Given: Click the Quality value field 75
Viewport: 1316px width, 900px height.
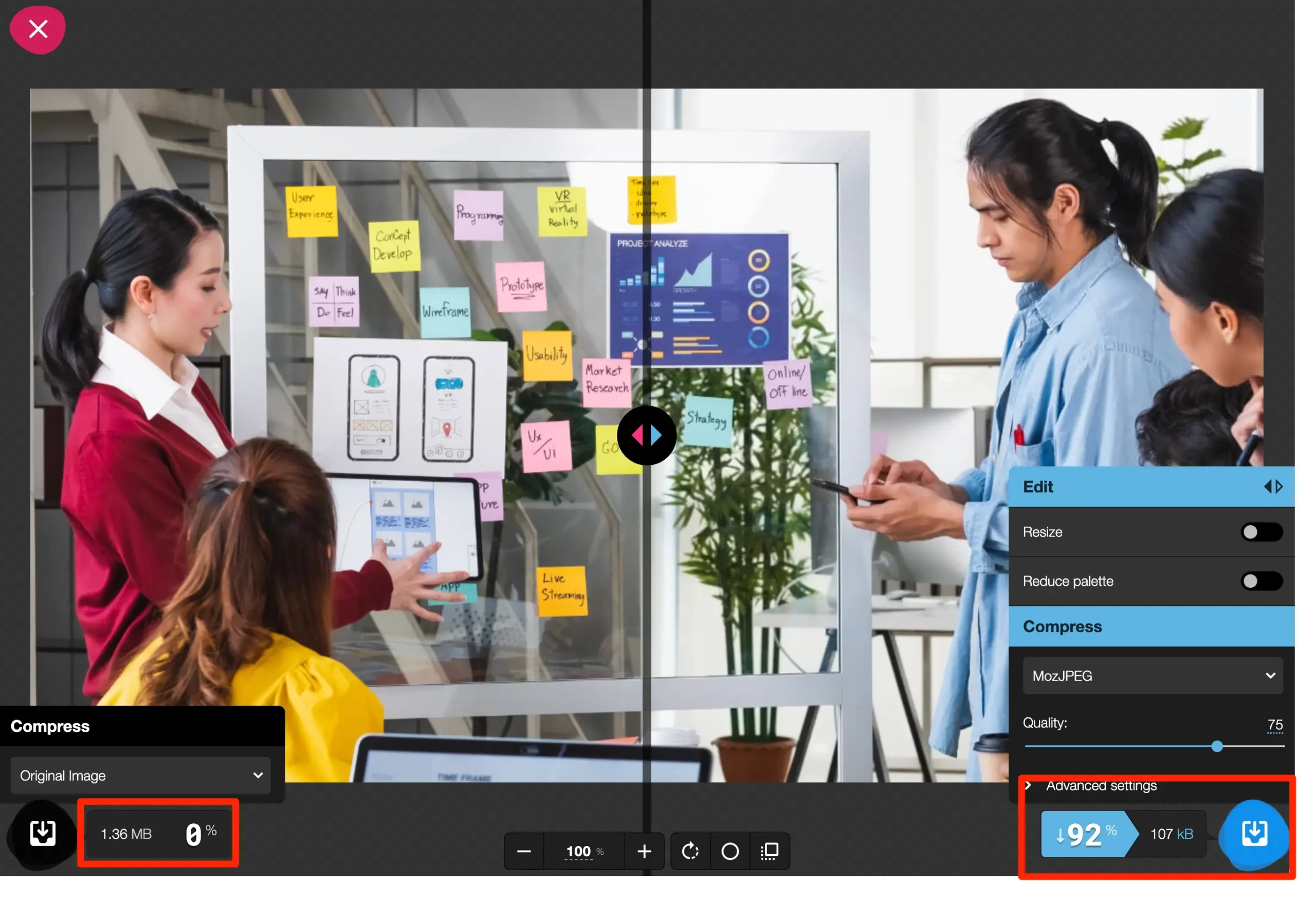Looking at the screenshot, I should [1274, 725].
